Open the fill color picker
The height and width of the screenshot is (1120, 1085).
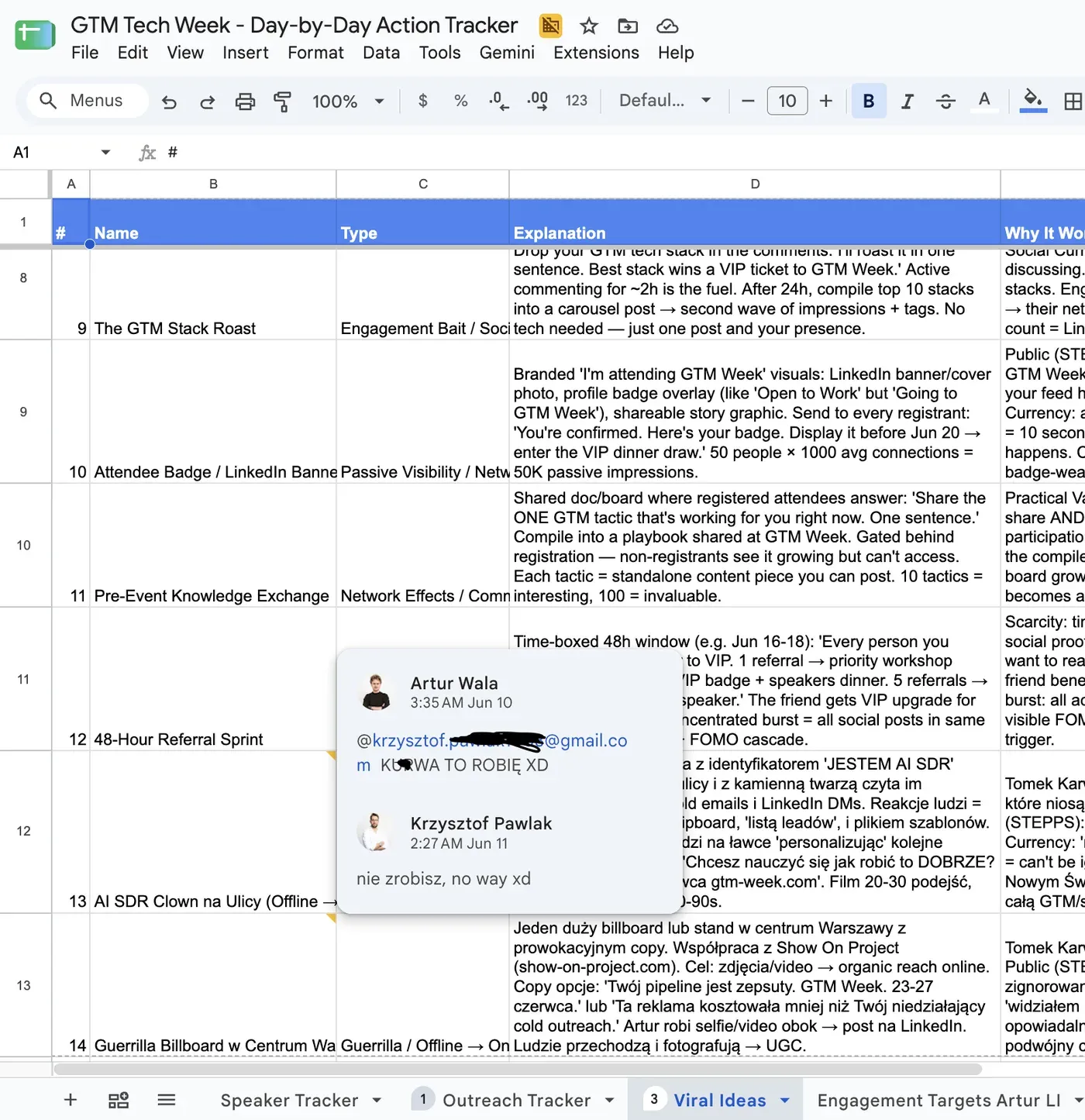click(1033, 101)
